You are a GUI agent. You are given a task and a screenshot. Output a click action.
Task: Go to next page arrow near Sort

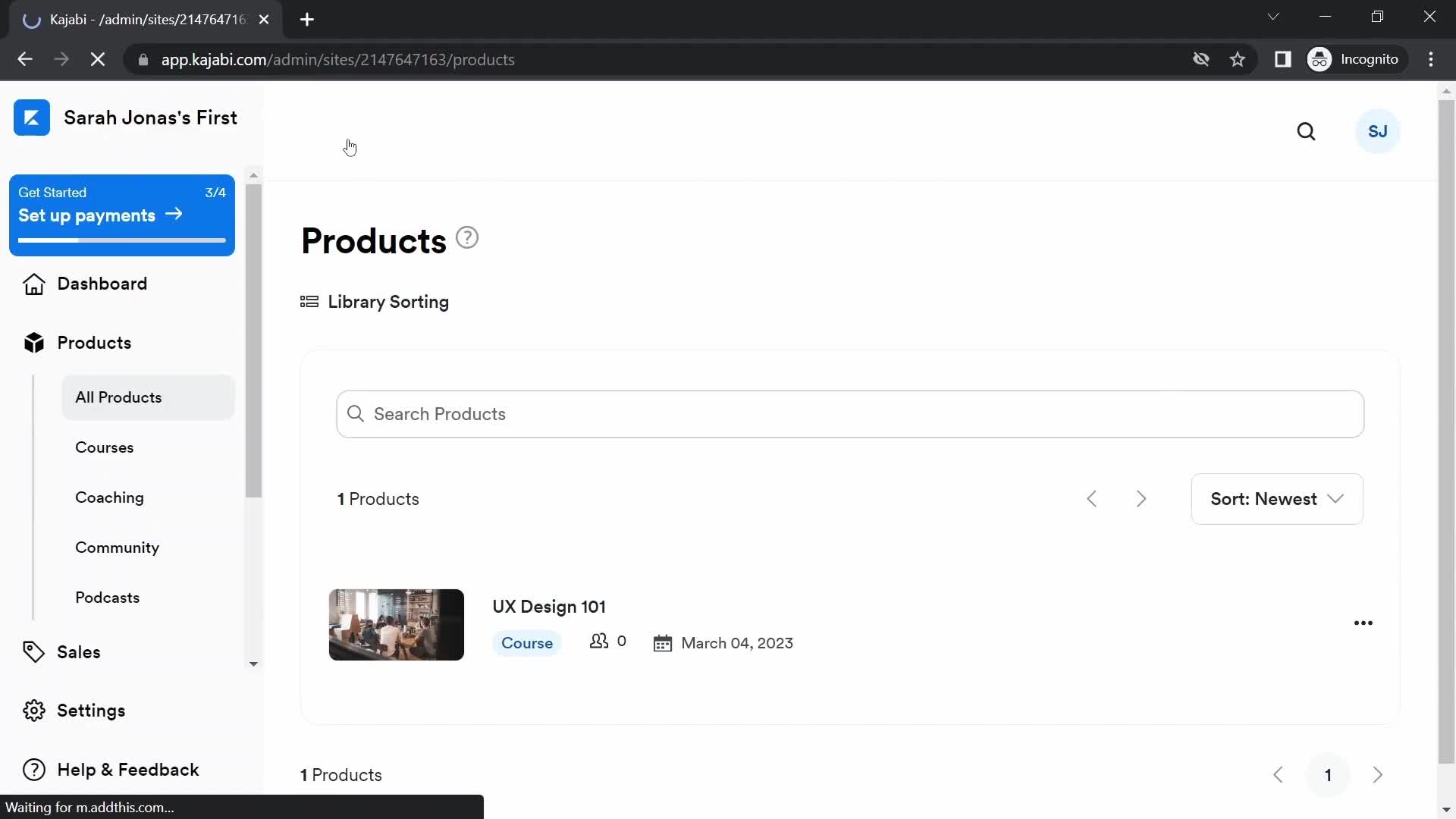pos(1141,499)
